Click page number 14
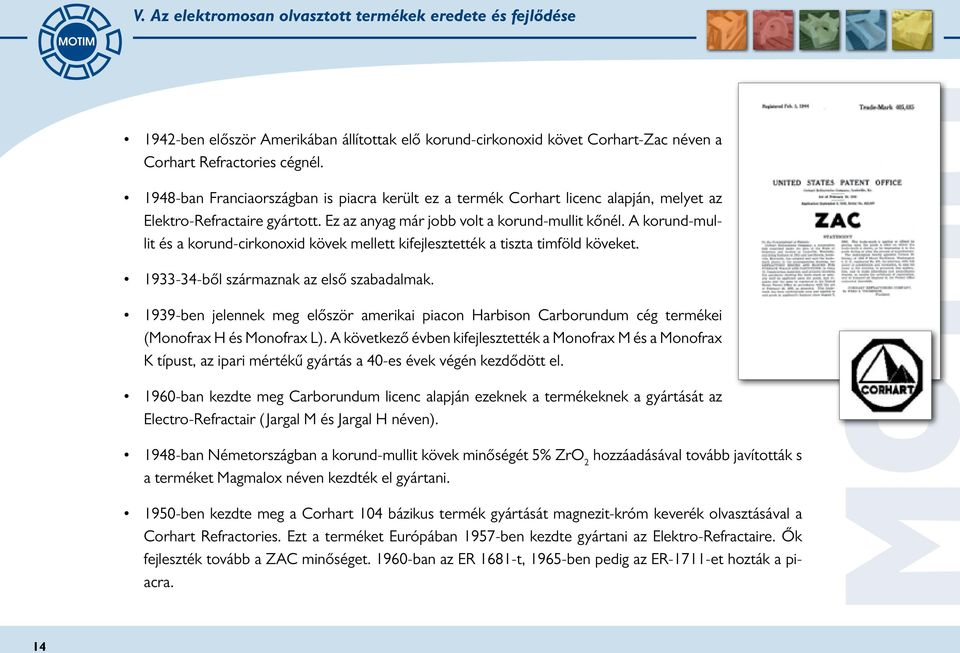This screenshot has height=653, width=960. click(39, 646)
